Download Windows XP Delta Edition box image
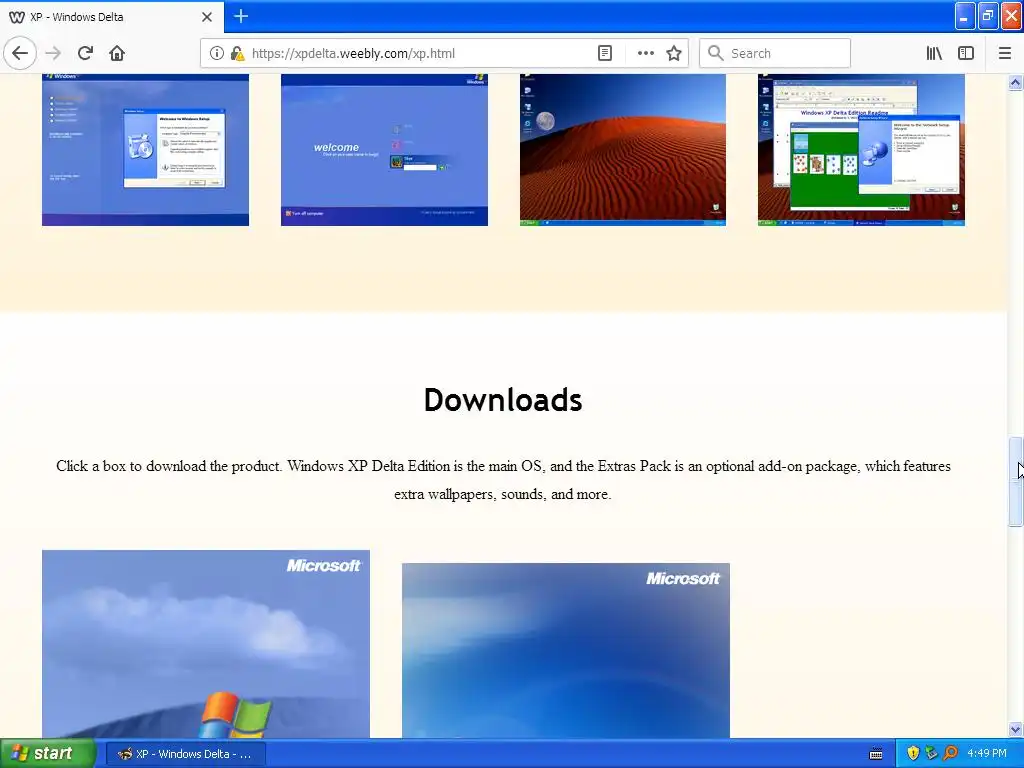Screen dimensions: 1024x768 (x=206, y=644)
